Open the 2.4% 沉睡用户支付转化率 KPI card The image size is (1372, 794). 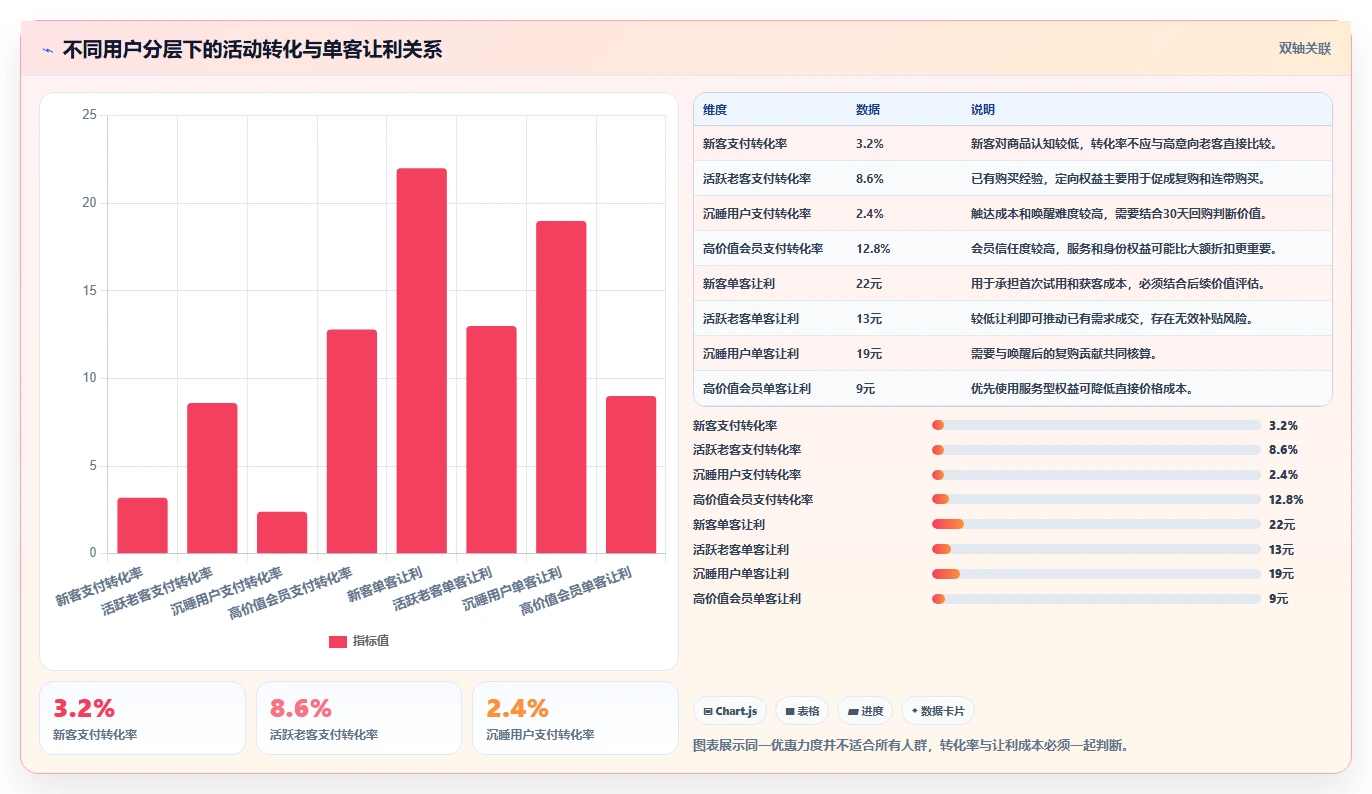coord(575,718)
